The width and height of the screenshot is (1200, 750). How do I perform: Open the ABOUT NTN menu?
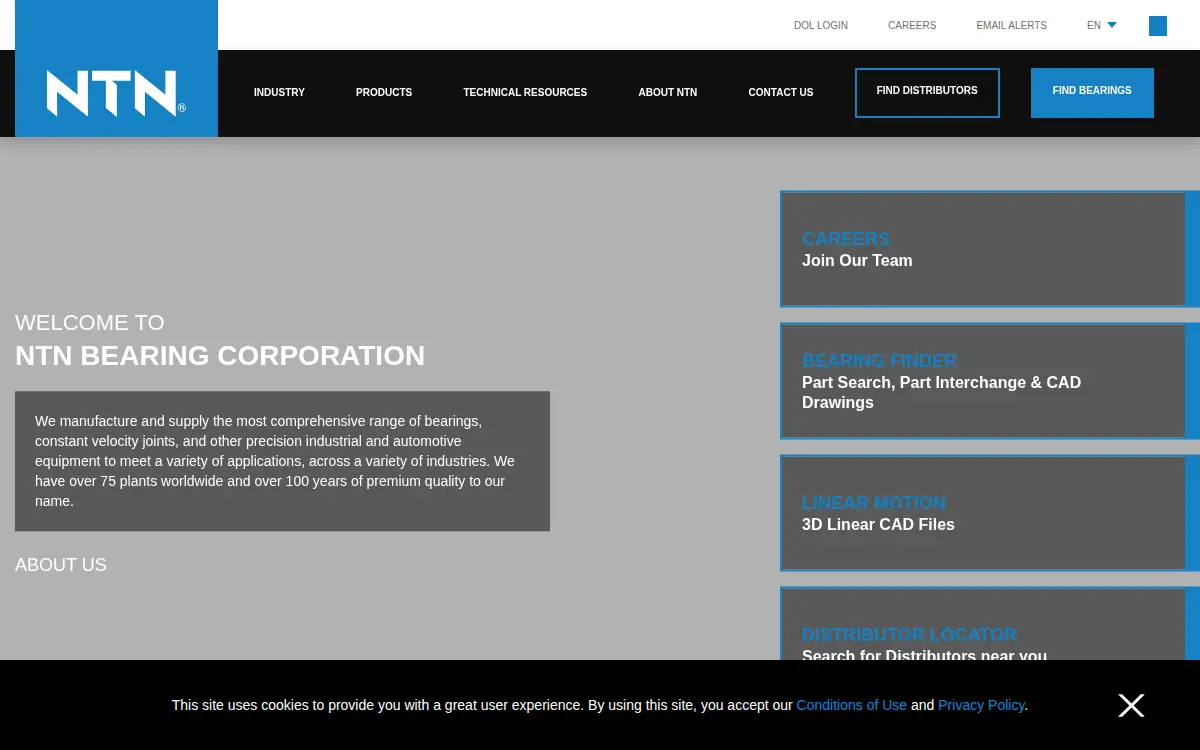pos(668,92)
